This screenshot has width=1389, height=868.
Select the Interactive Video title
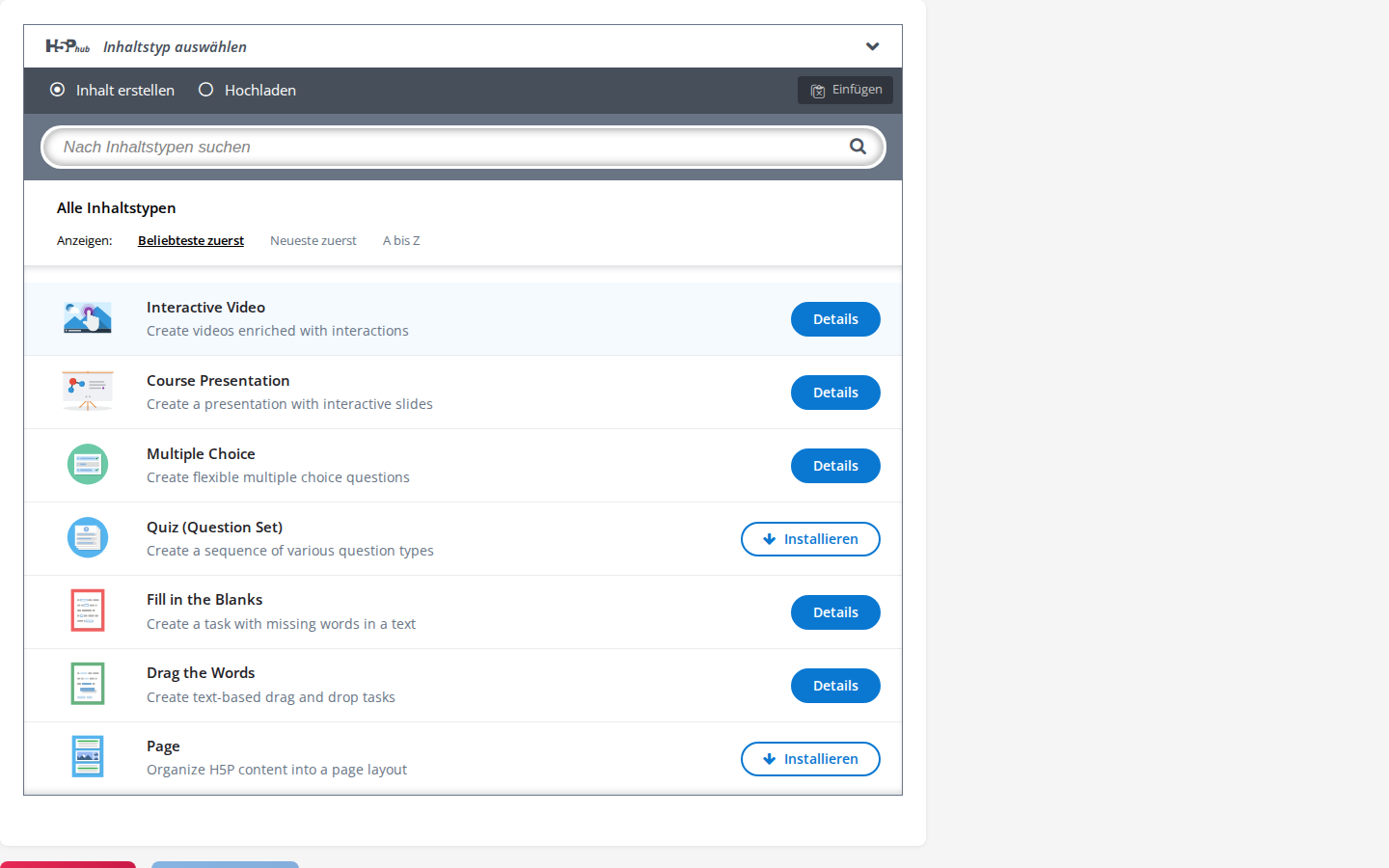click(205, 308)
